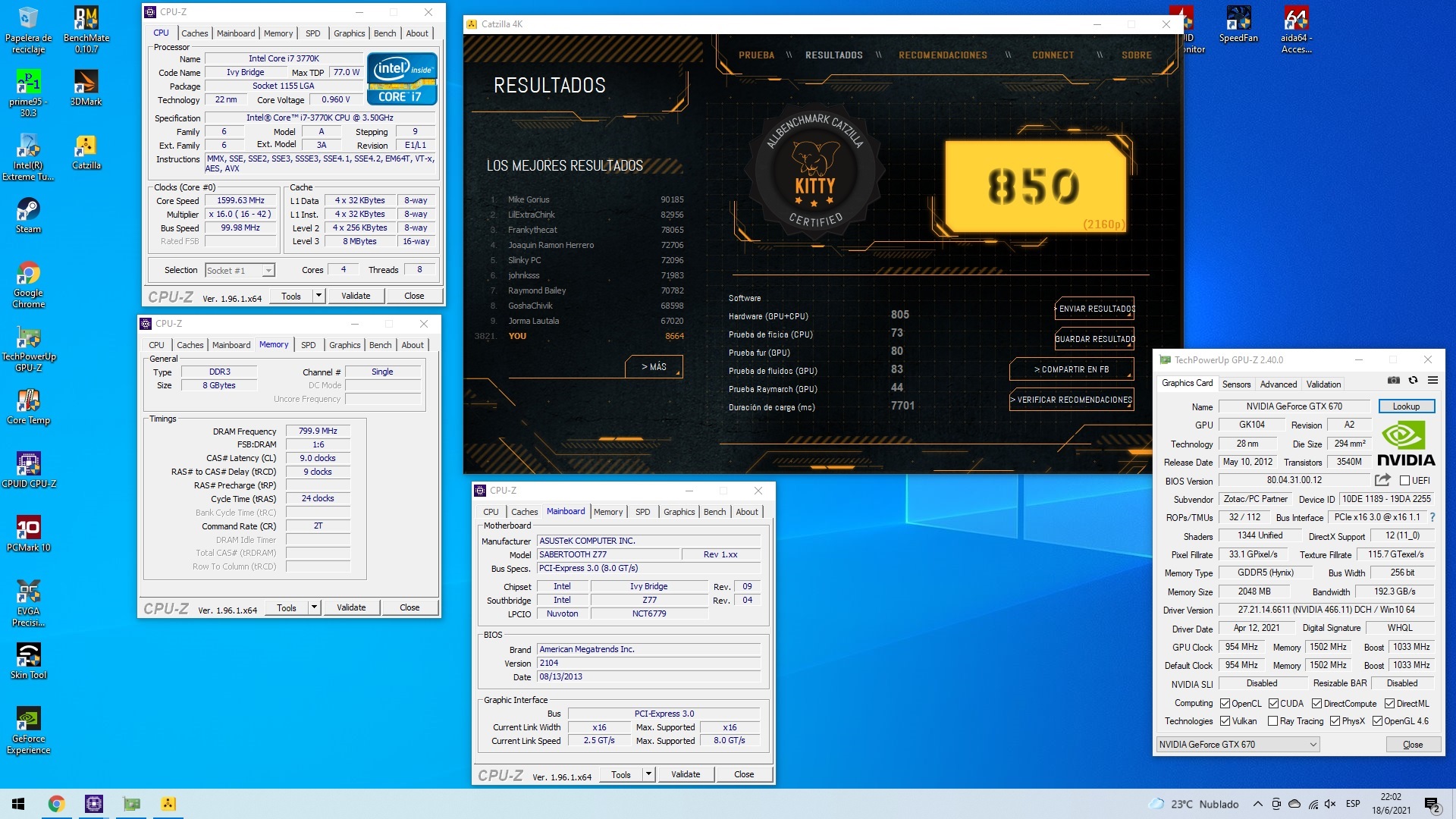Image resolution: width=1456 pixels, height=819 pixels.
Task: Open the NVIDIA GeForce GTX 670 GPU selector
Action: point(1238,745)
